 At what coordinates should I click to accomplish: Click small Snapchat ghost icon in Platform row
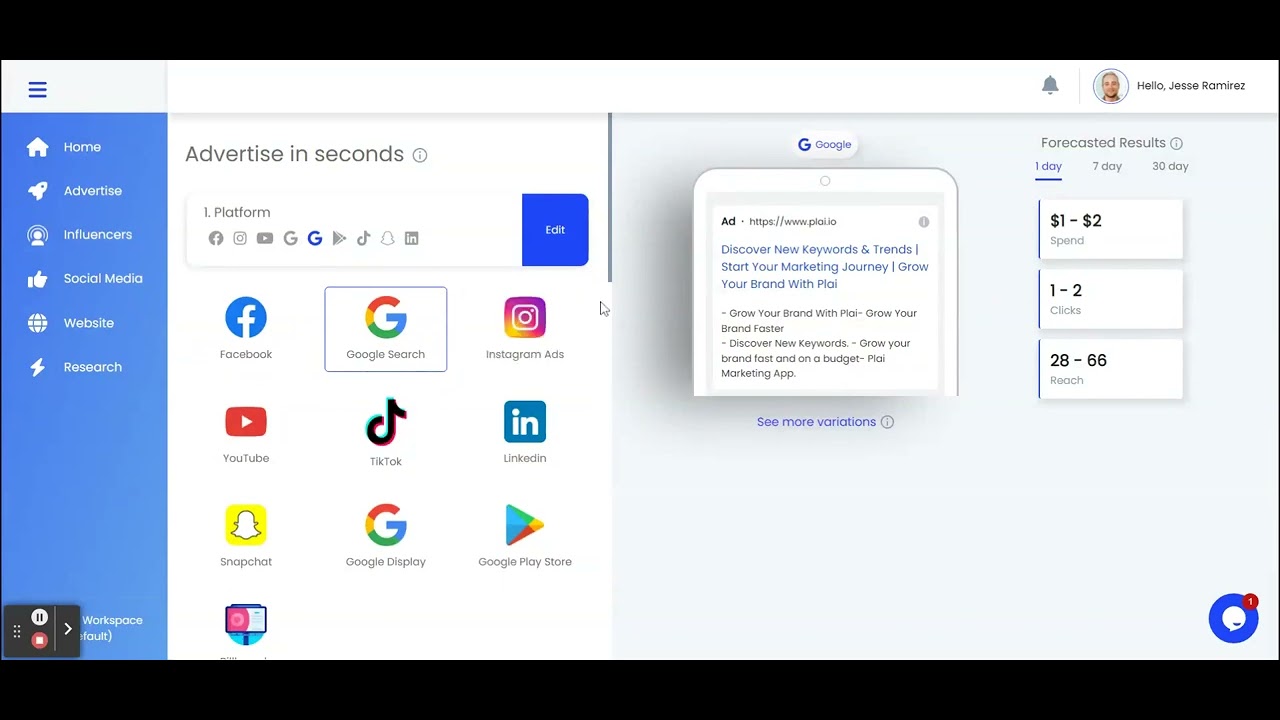[387, 238]
